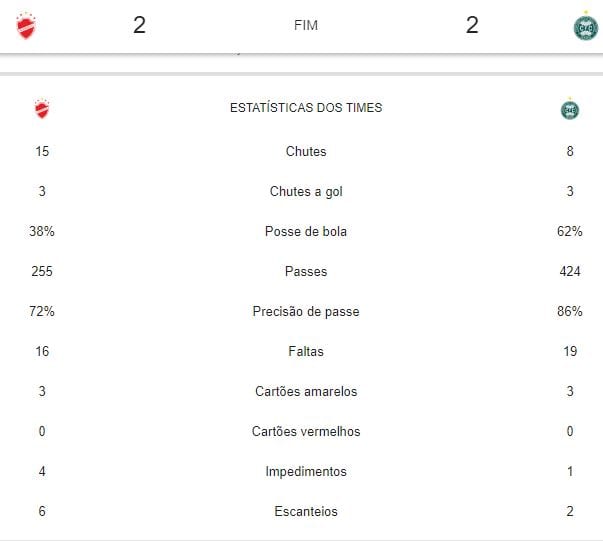Select the Precisão de passe label

pos(306,312)
